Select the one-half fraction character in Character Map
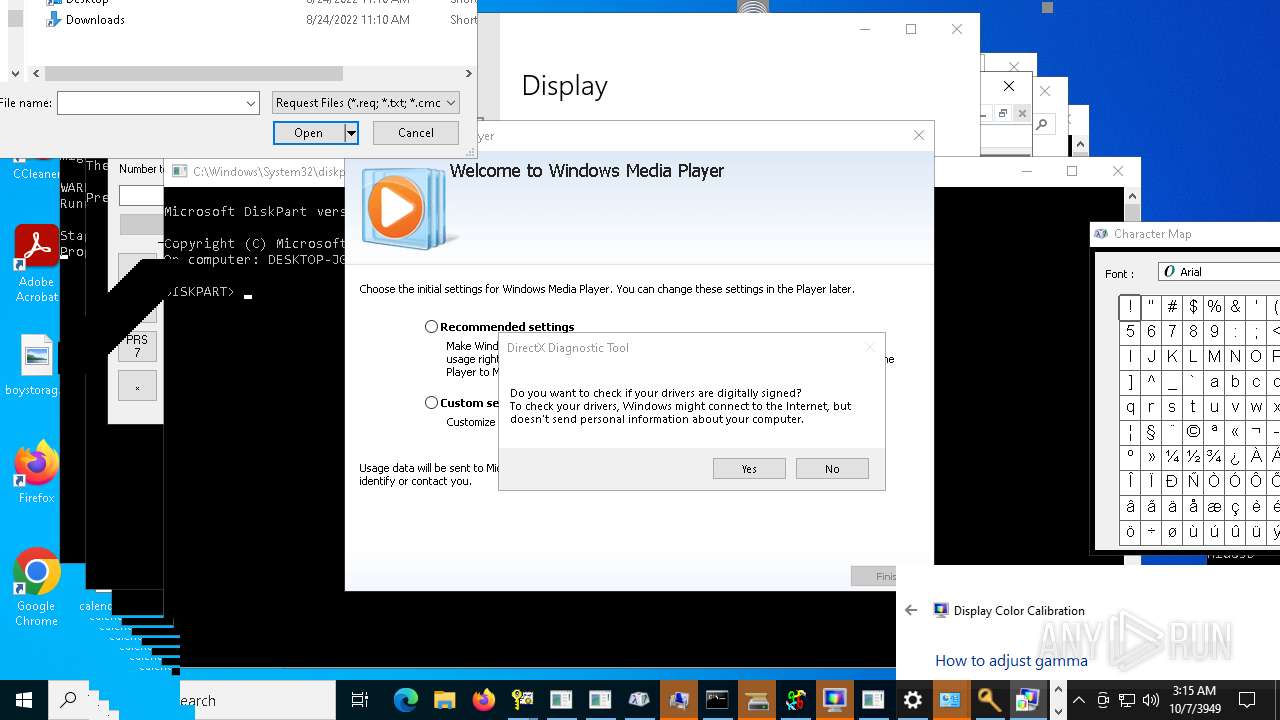This screenshot has height=720, width=1280. [1193, 457]
